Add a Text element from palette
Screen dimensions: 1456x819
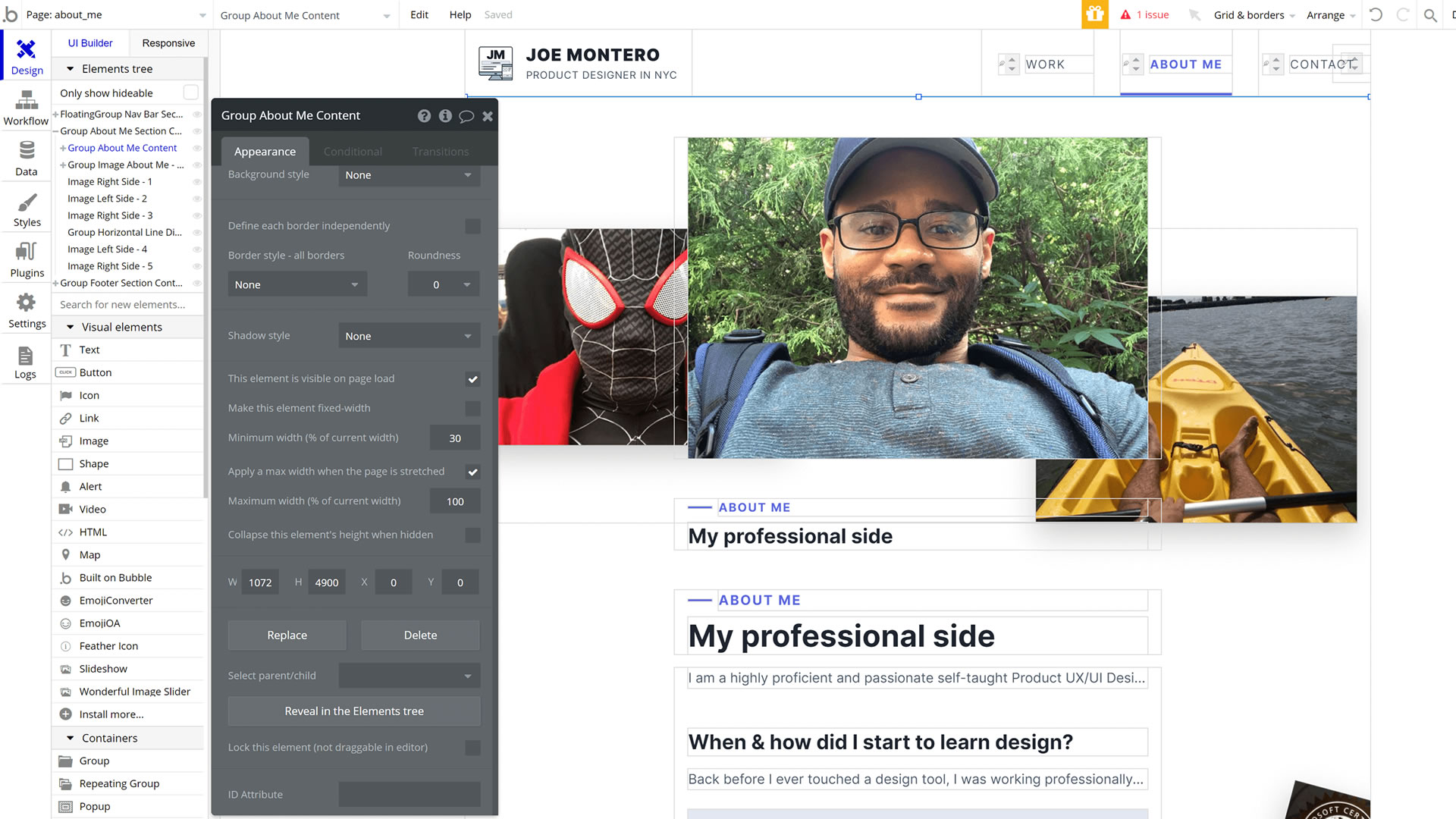[128, 350]
